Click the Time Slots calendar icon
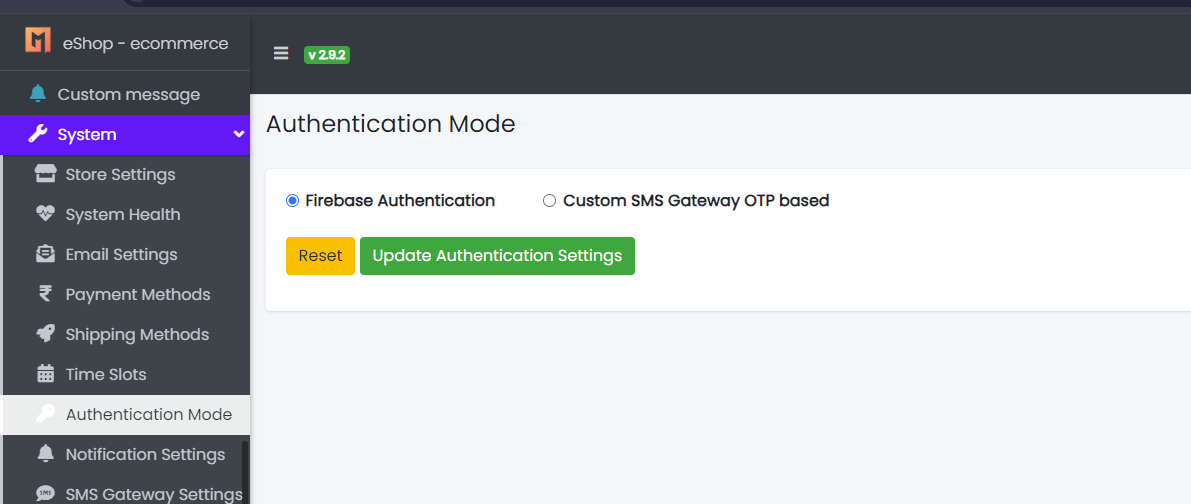 point(45,374)
